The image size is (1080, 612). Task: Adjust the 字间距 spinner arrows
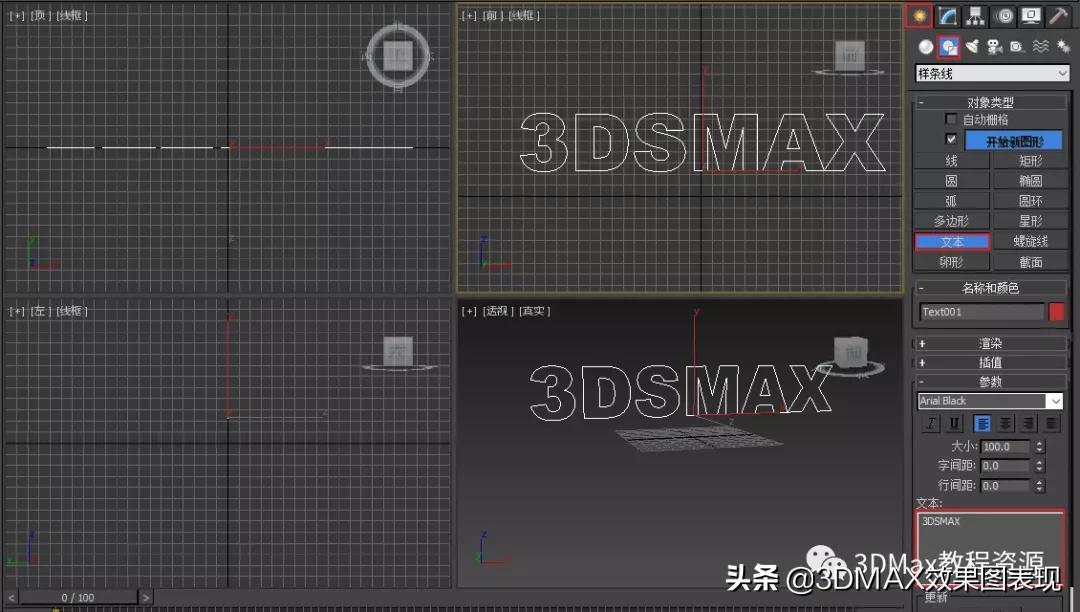(x=1039, y=465)
